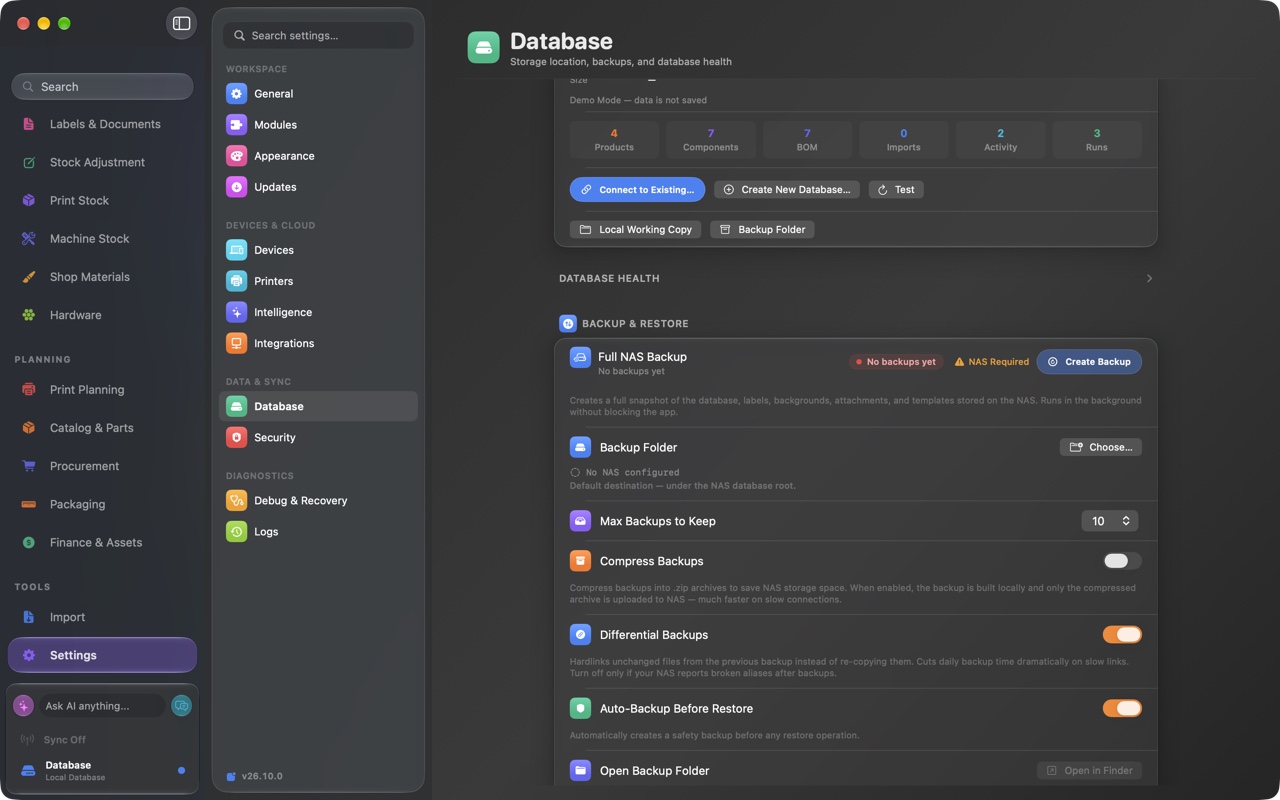Click the Ask AI anything field
The width and height of the screenshot is (1280, 800).
(102, 705)
